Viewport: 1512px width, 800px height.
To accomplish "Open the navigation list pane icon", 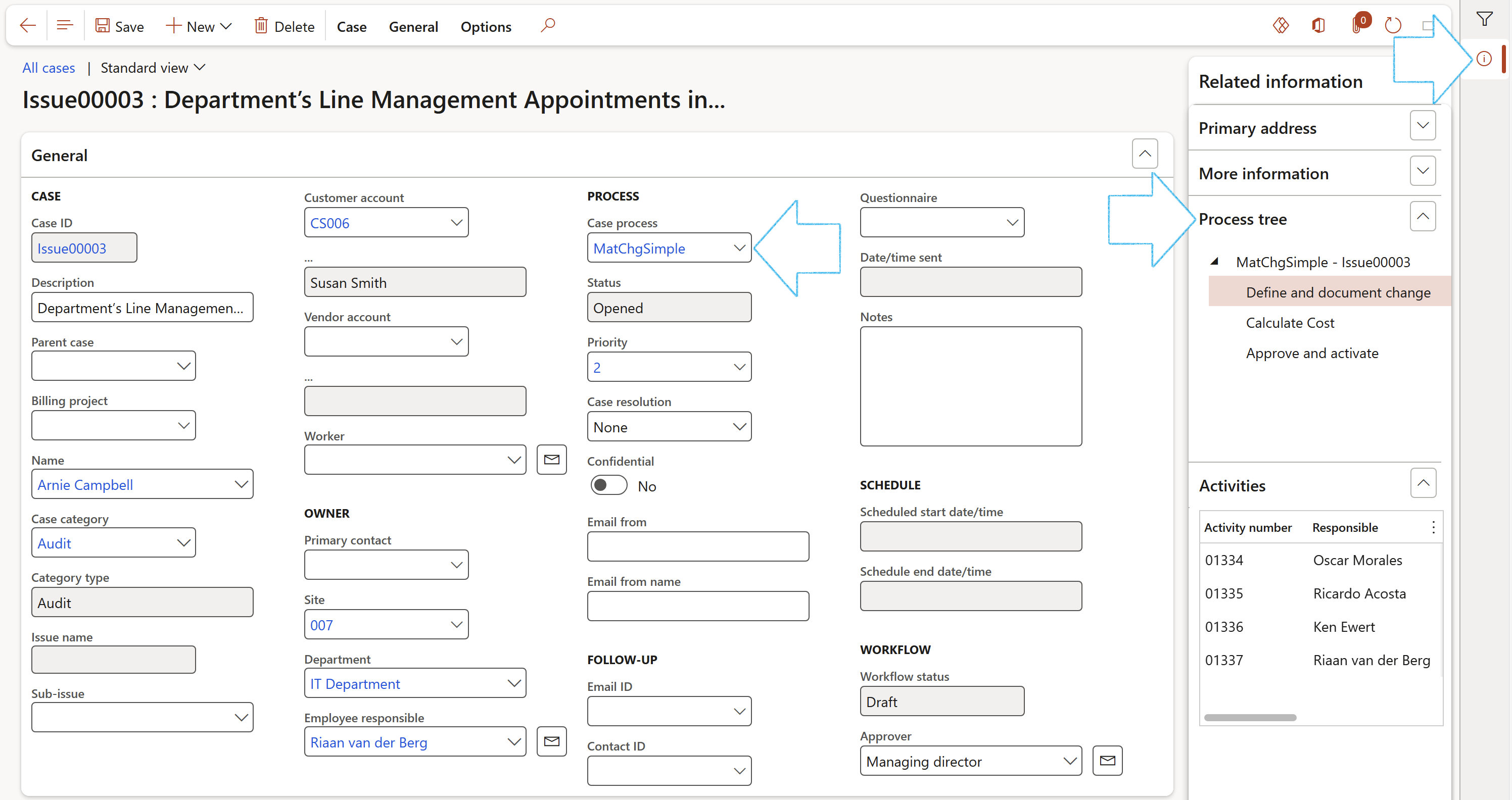I will [x=65, y=26].
